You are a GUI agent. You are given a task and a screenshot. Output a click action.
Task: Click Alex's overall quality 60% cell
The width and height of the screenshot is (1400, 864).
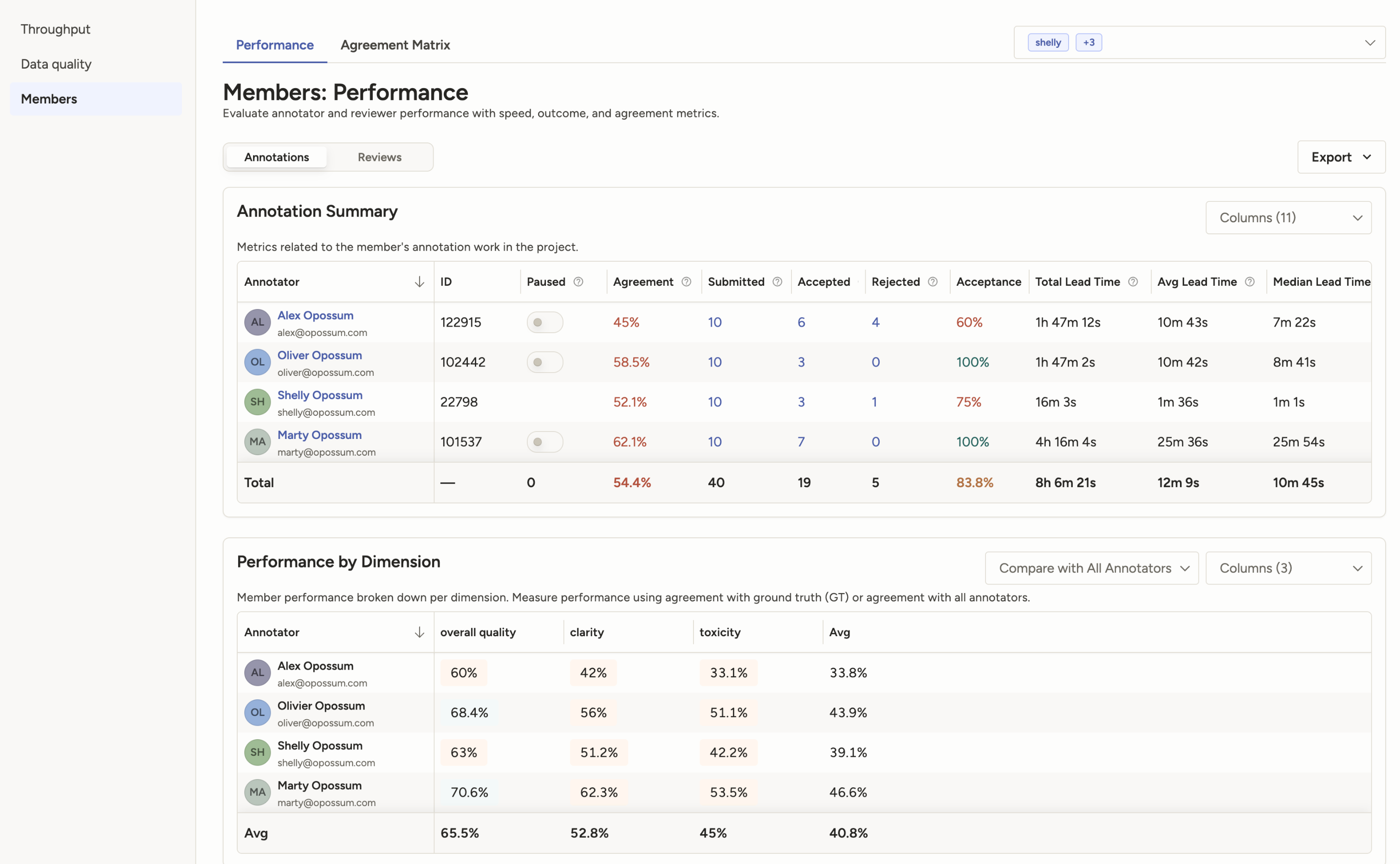464,672
